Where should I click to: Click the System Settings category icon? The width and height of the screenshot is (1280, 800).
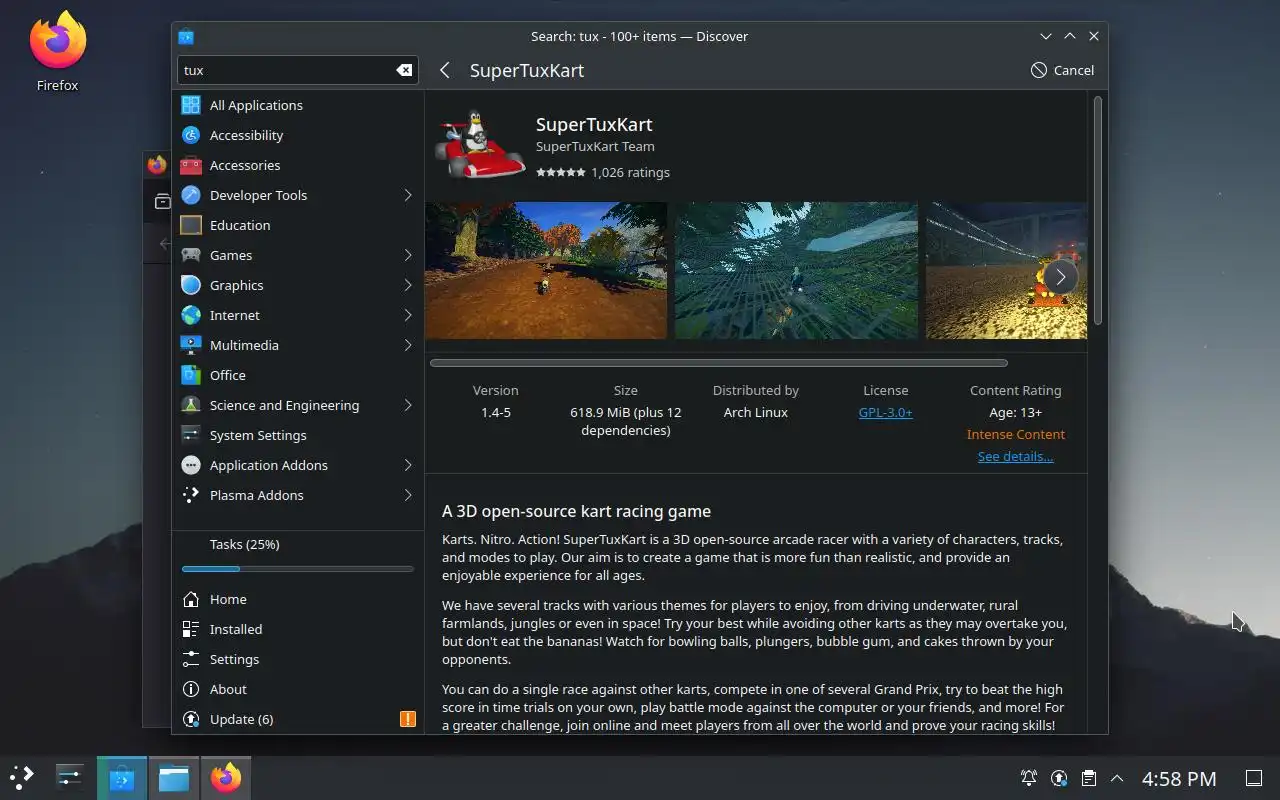tap(191, 435)
